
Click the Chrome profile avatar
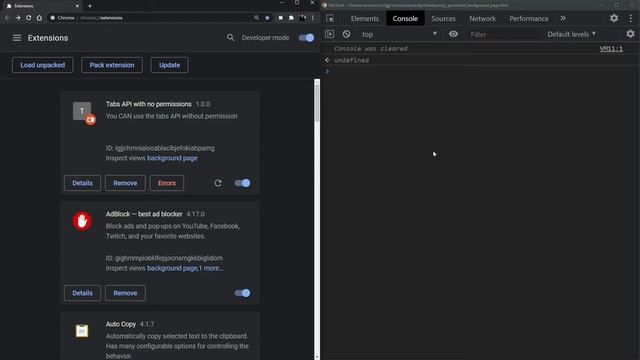(302, 18)
